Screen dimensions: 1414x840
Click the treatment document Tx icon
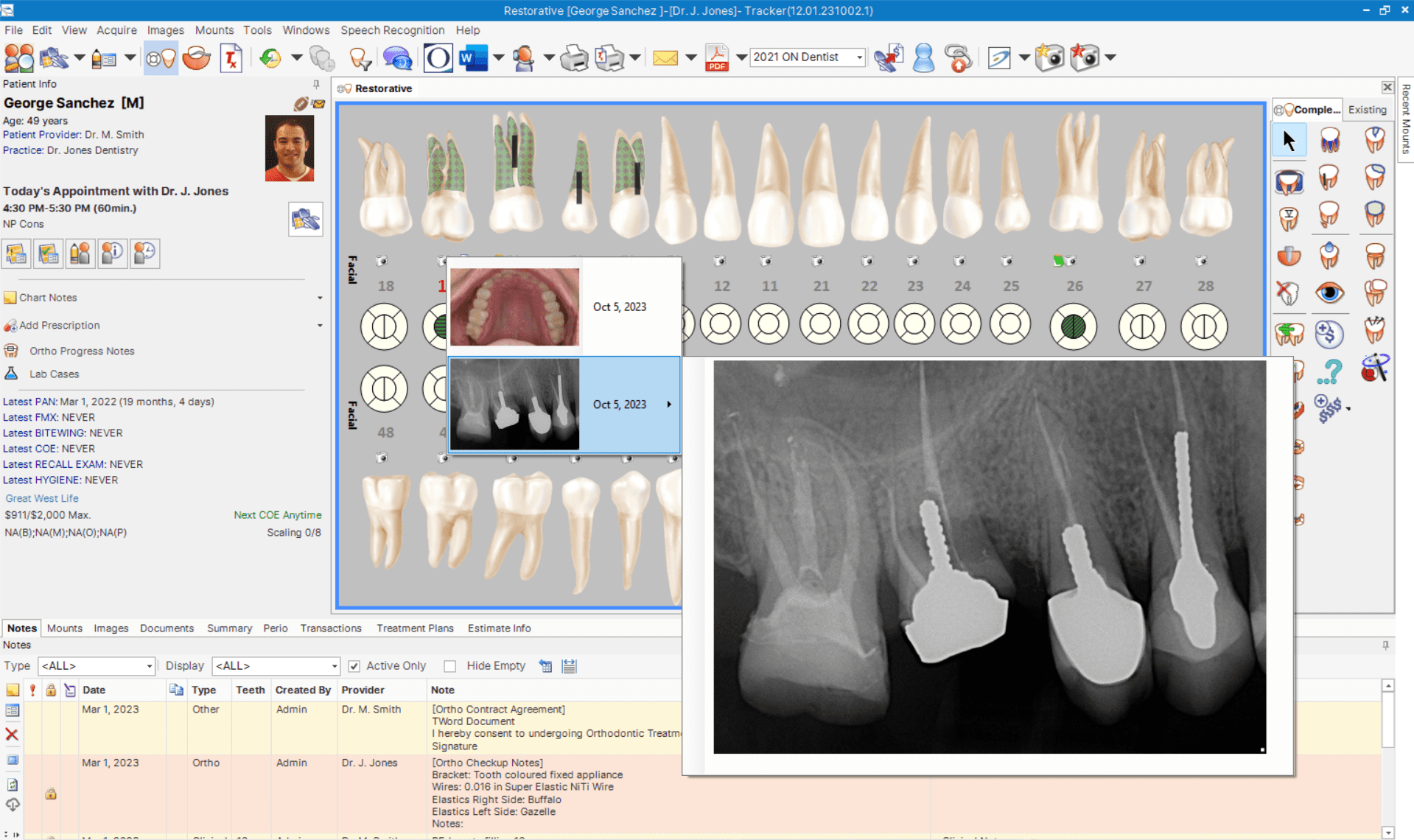(x=231, y=57)
